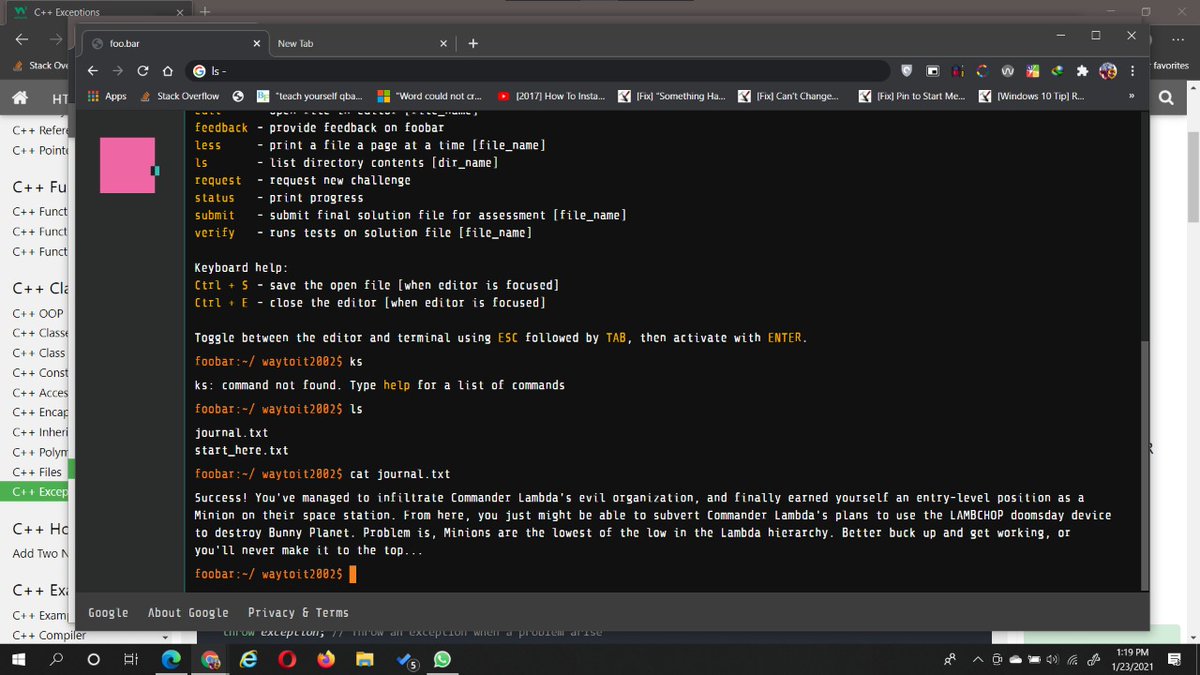Open "[2017] How To Insta..." YouTube bookmark
This screenshot has width=1200, height=675.
point(551,96)
